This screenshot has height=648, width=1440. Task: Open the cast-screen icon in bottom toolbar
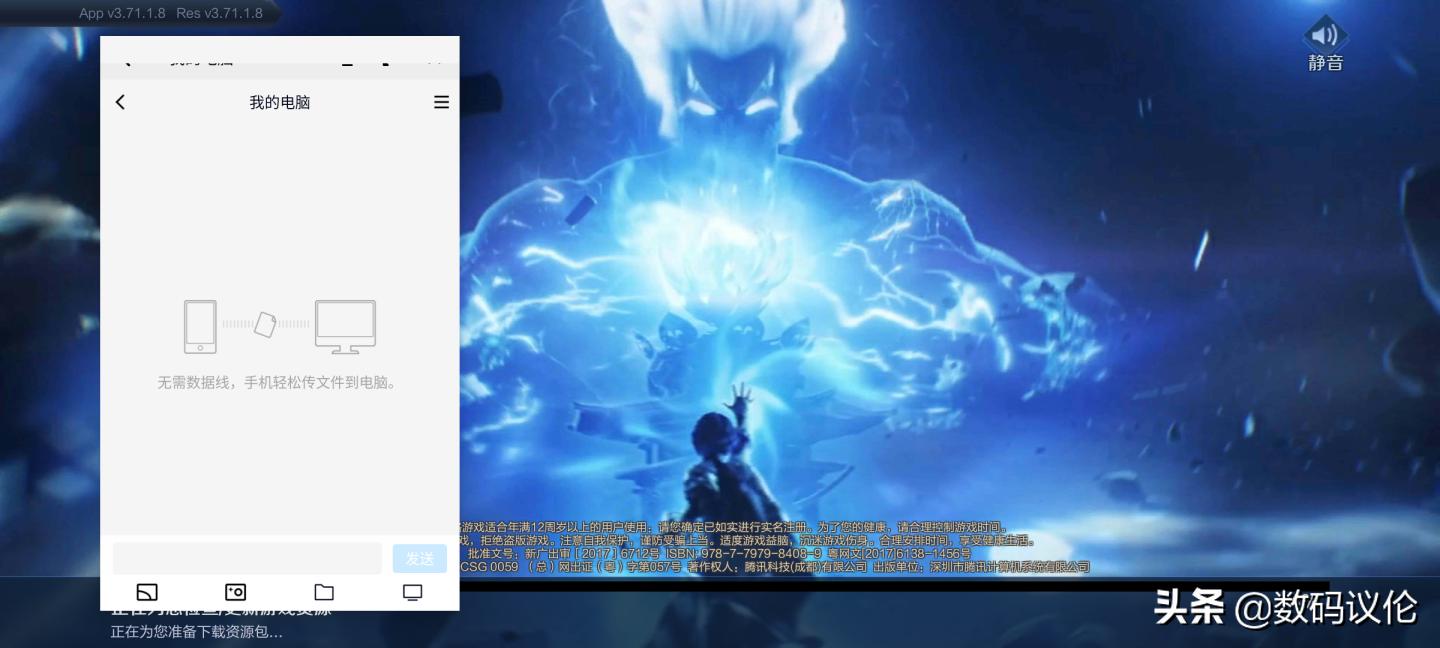[147, 592]
